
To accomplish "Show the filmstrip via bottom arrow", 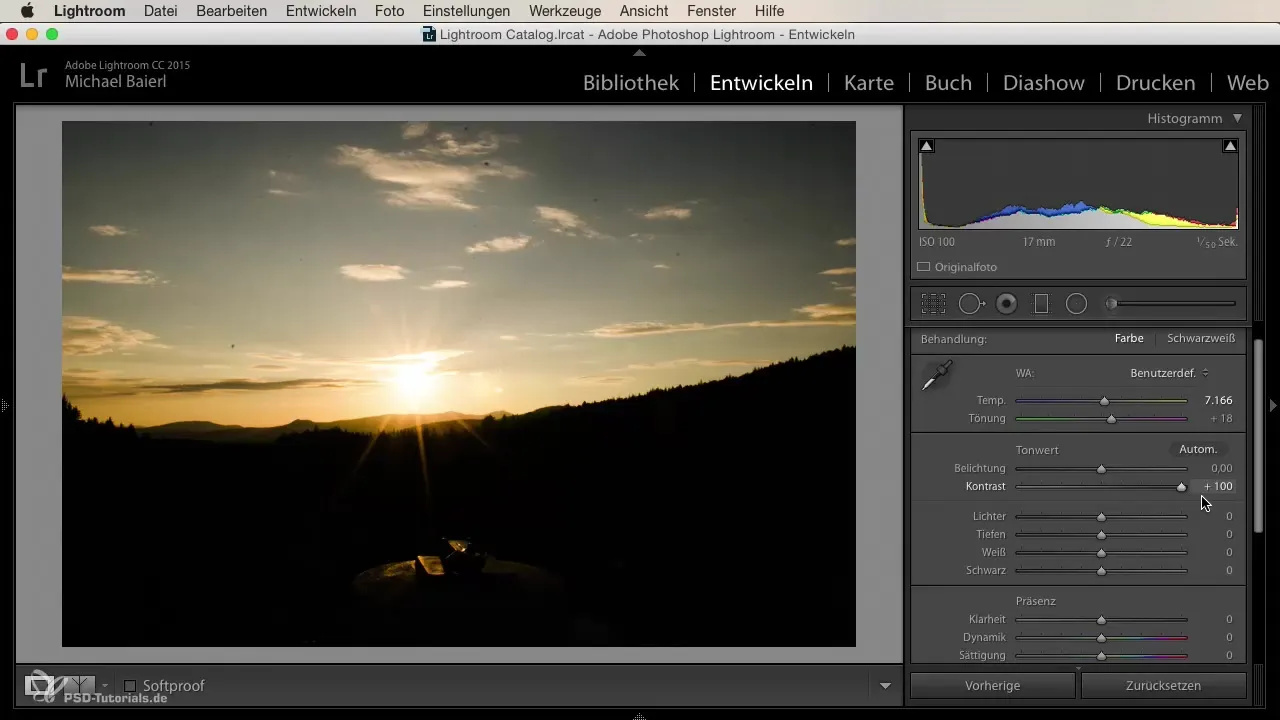I will pyautogui.click(x=640, y=716).
